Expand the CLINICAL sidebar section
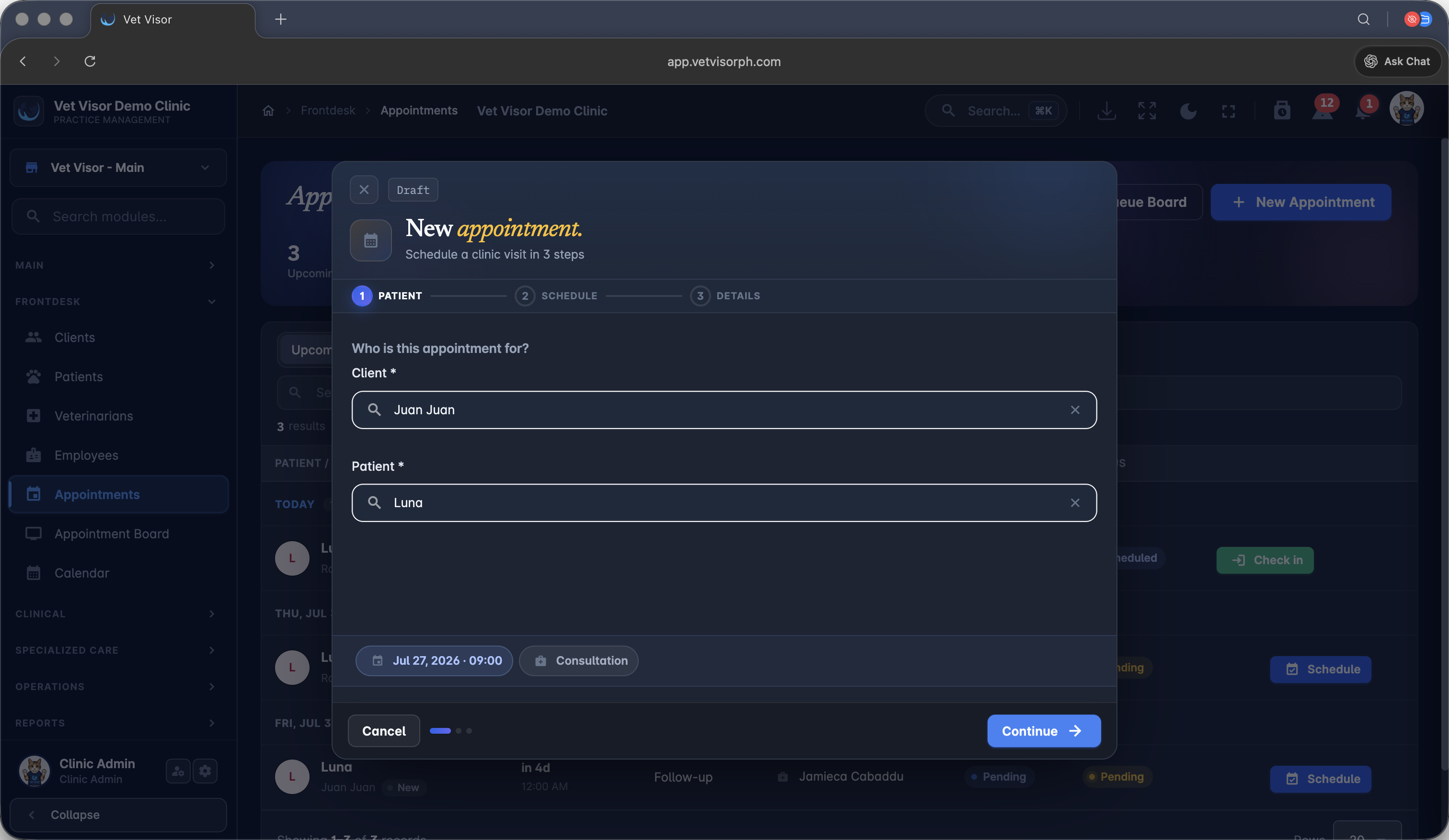This screenshot has width=1449, height=840. coord(115,613)
